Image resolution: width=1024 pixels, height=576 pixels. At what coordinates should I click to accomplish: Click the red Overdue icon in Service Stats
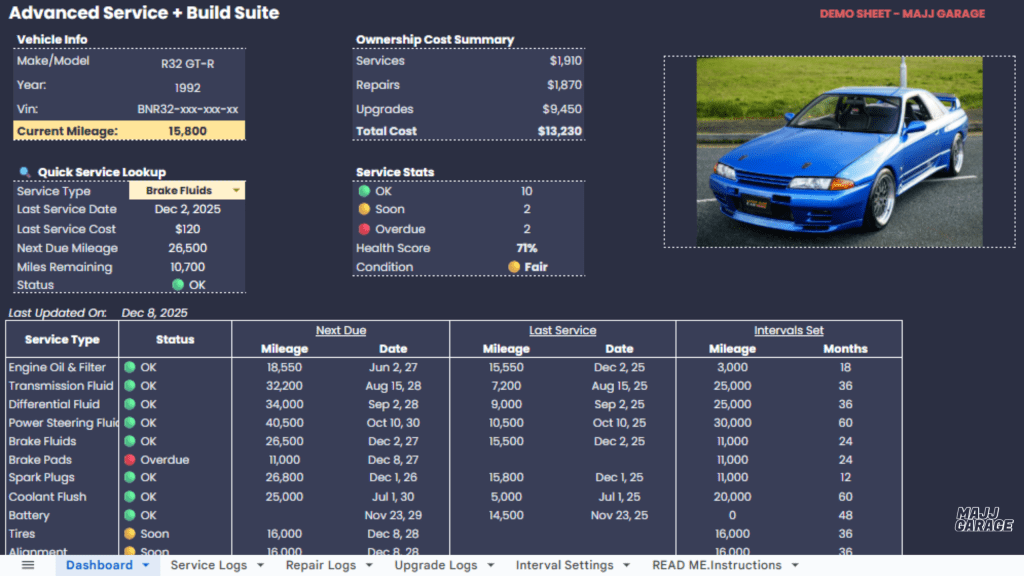364,229
